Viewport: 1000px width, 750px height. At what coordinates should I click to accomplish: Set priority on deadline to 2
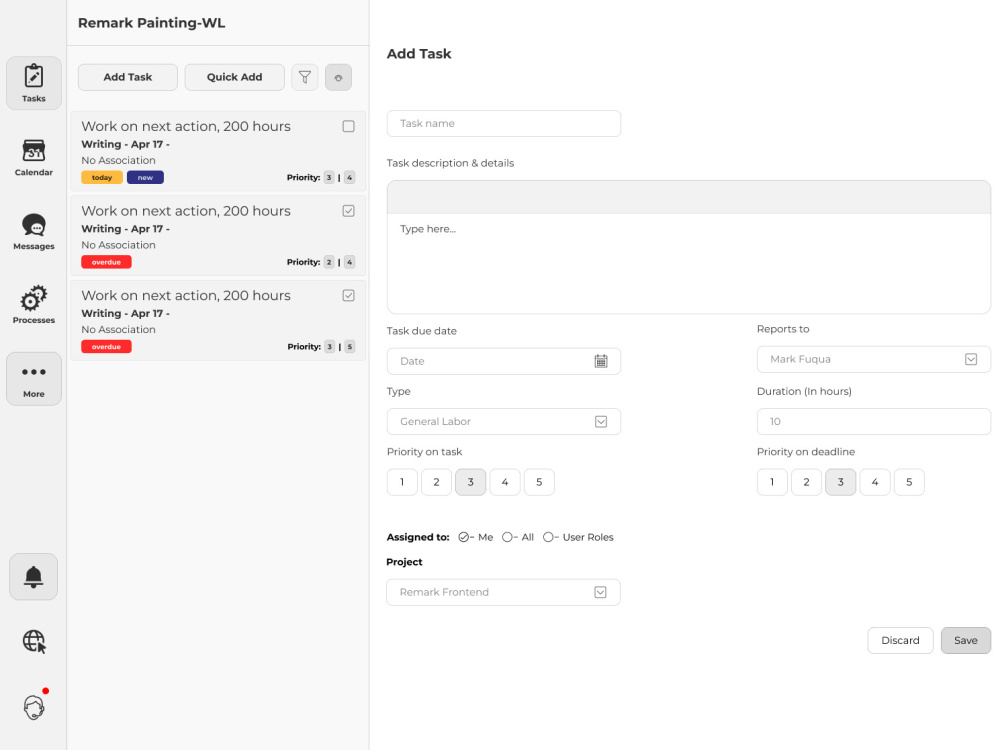tap(806, 482)
